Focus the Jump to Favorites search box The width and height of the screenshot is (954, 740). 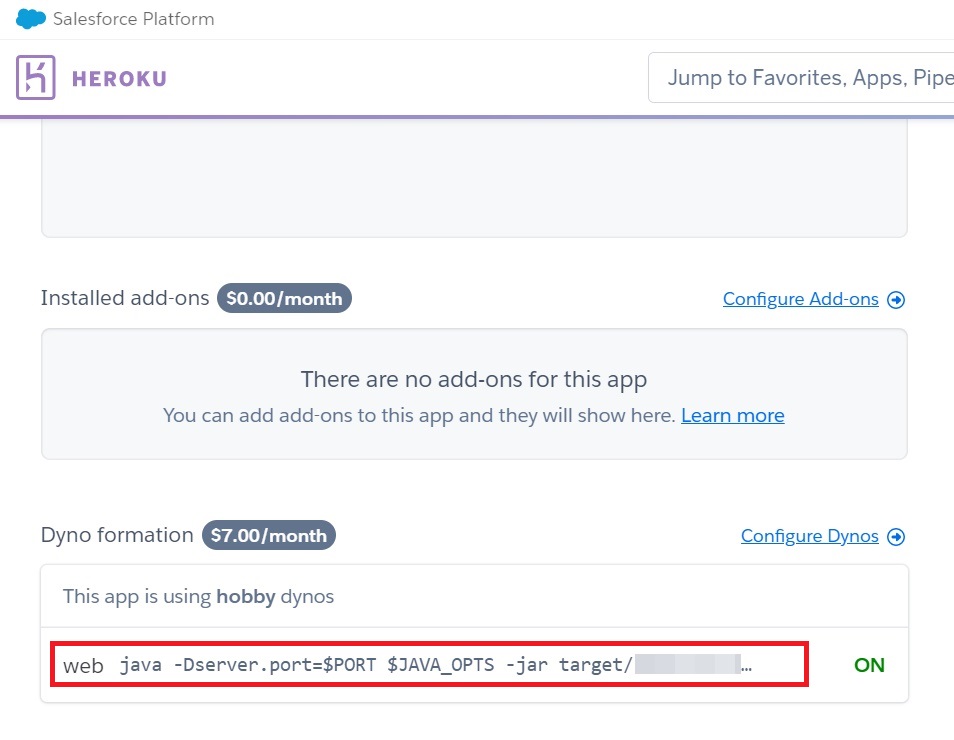(x=801, y=77)
